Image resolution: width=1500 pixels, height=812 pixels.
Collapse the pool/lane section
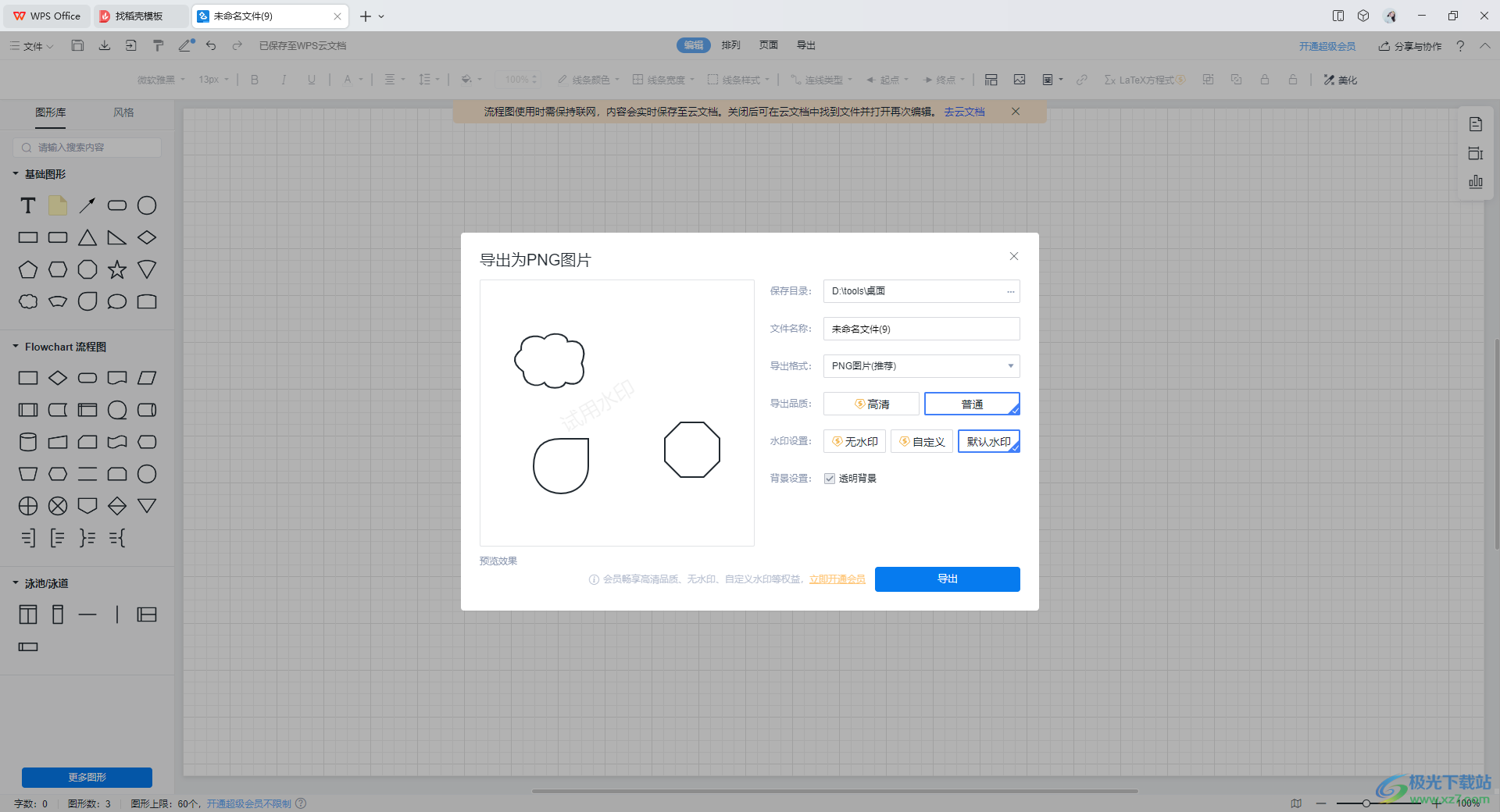[15, 583]
